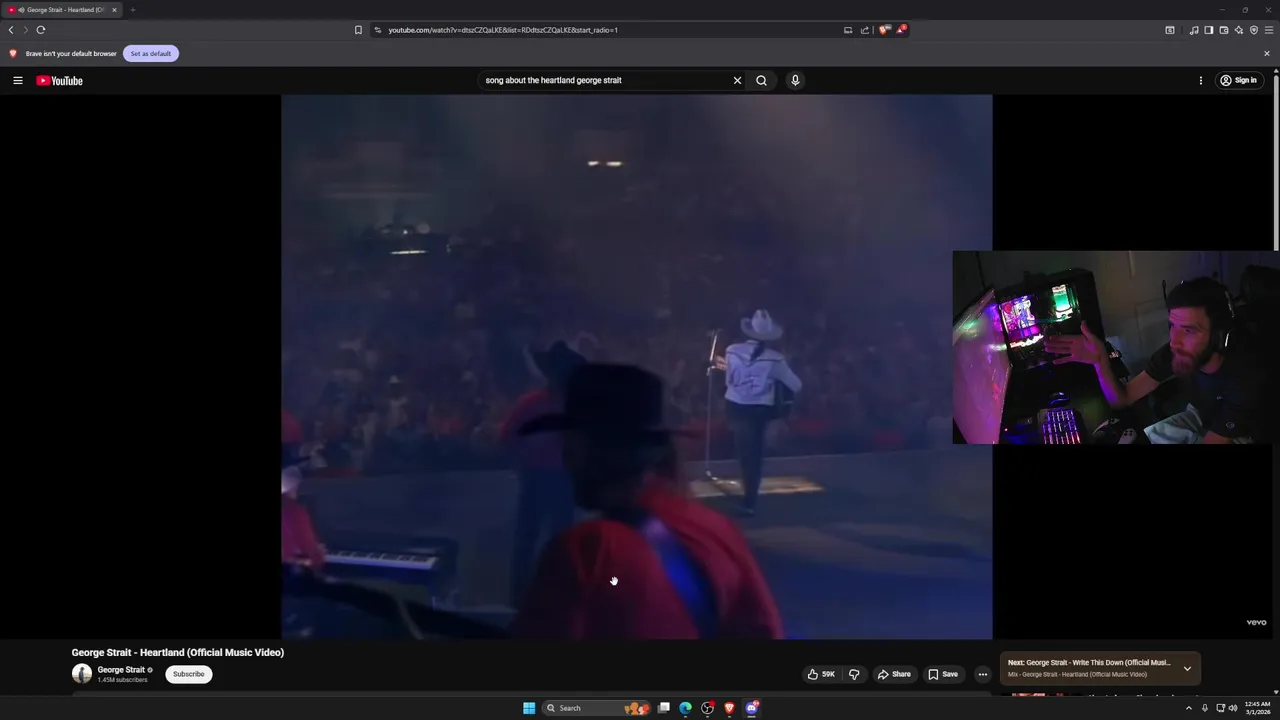The width and height of the screenshot is (1280, 720).
Task: Launch Microsoft Edge from taskbar
Action: click(x=685, y=708)
